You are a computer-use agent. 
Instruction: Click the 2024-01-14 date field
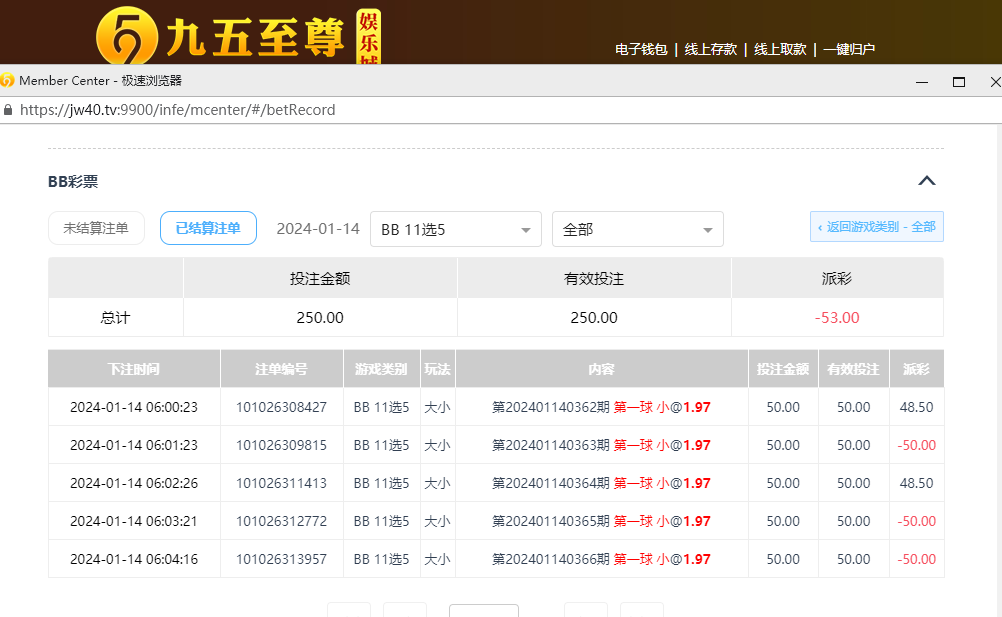(317, 229)
